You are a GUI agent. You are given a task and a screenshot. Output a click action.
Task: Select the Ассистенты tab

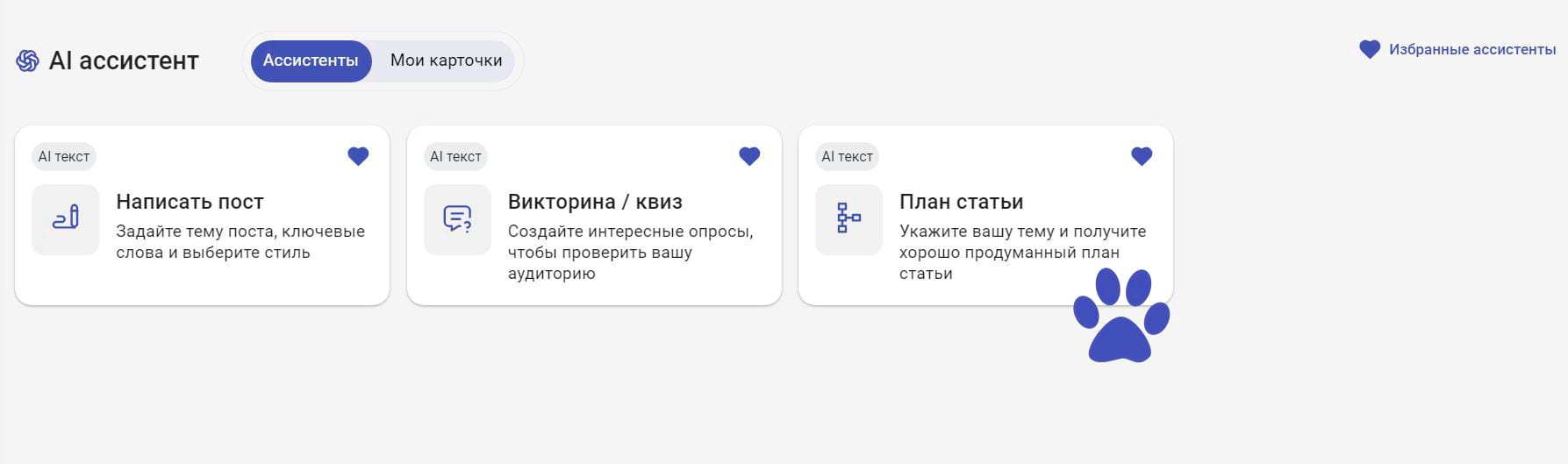[x=311, y=61]
